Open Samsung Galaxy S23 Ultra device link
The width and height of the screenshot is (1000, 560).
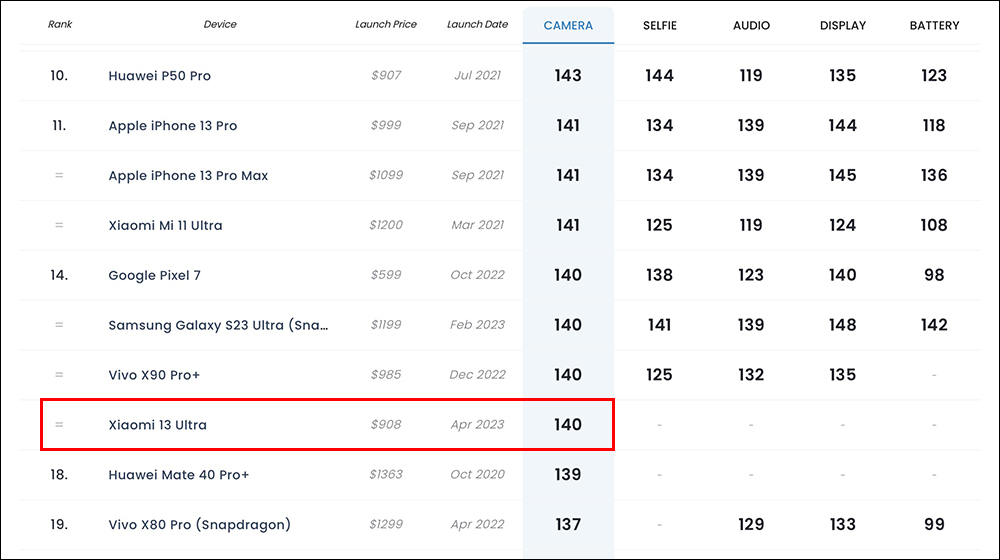218,325
